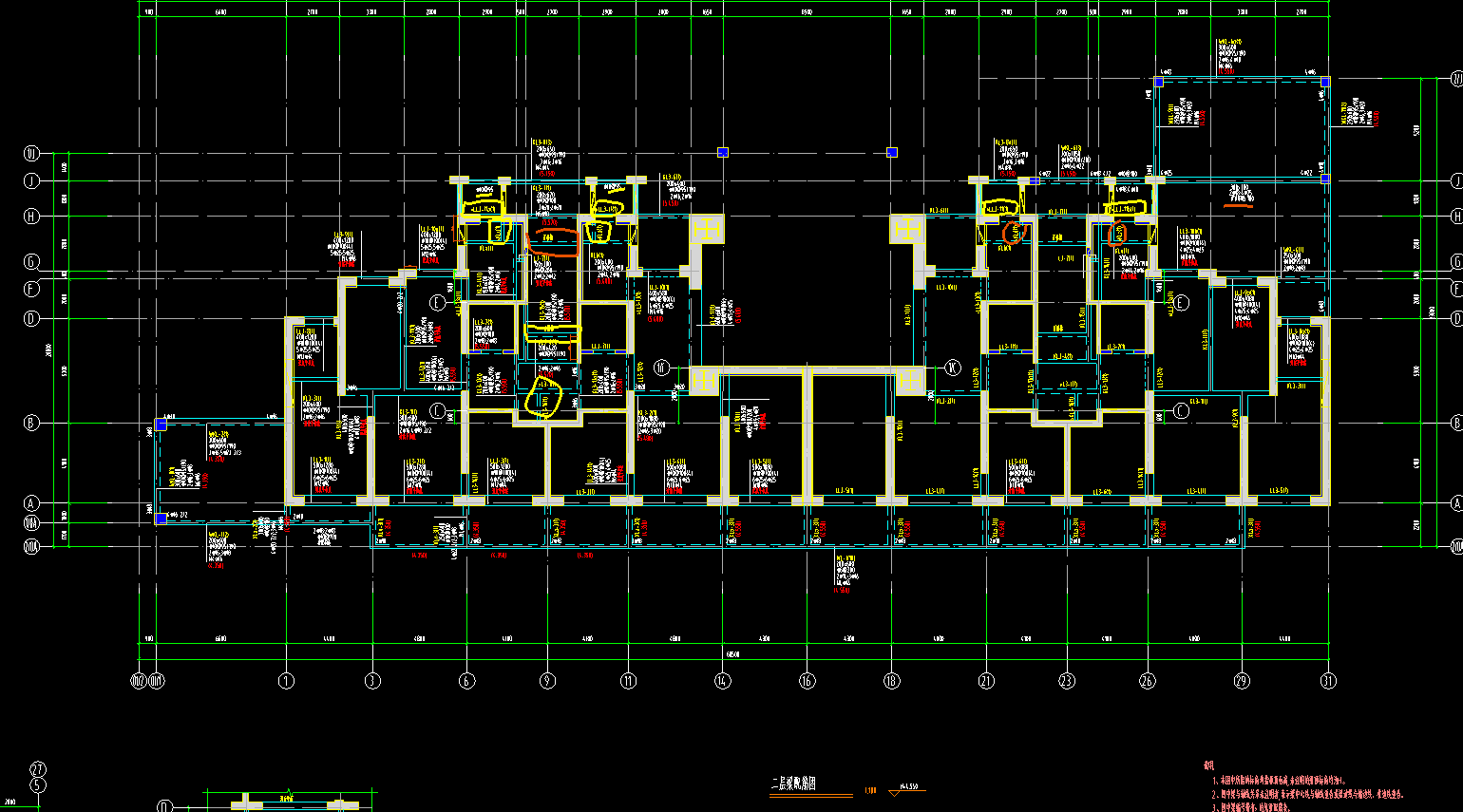
Task: Select left-edge axis bubble D
Action: tap(31, 318)
